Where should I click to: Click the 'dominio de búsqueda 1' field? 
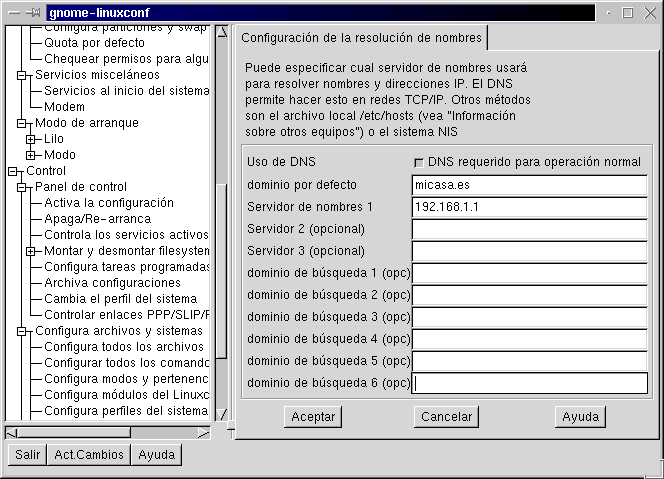[530, 273]
